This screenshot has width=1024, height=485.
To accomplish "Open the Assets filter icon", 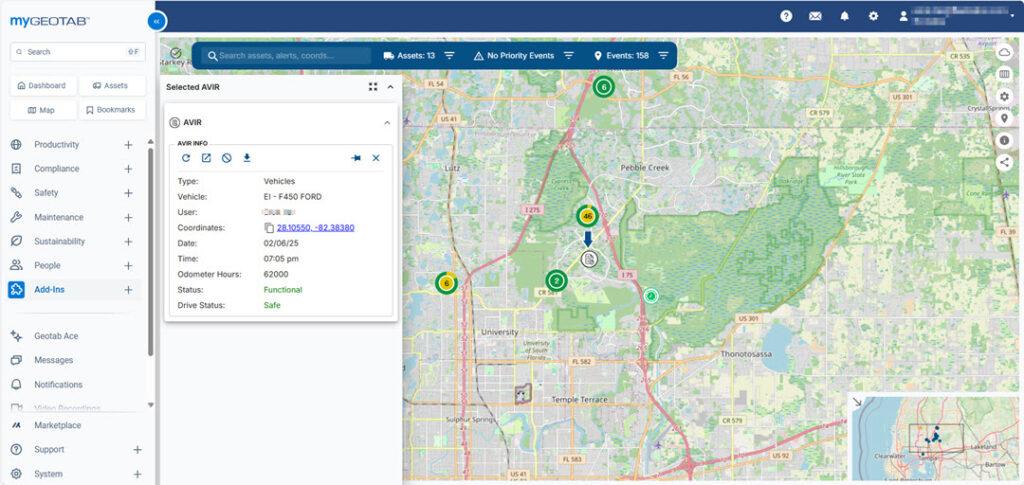I will (x=449, y=55).
